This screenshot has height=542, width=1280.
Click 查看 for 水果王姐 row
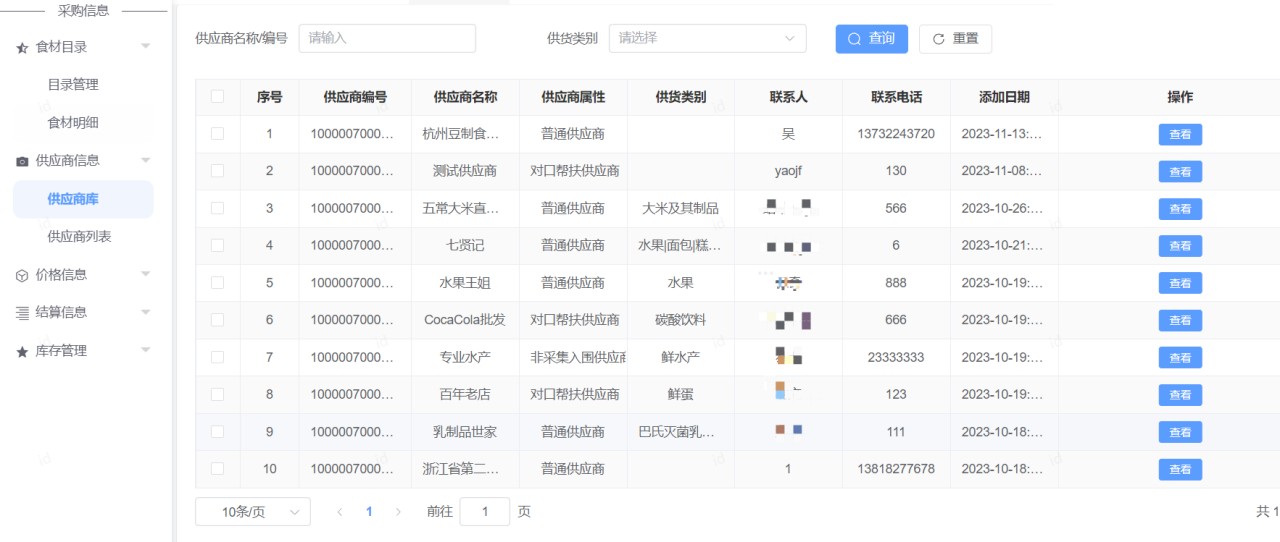tap(1180, 283)
